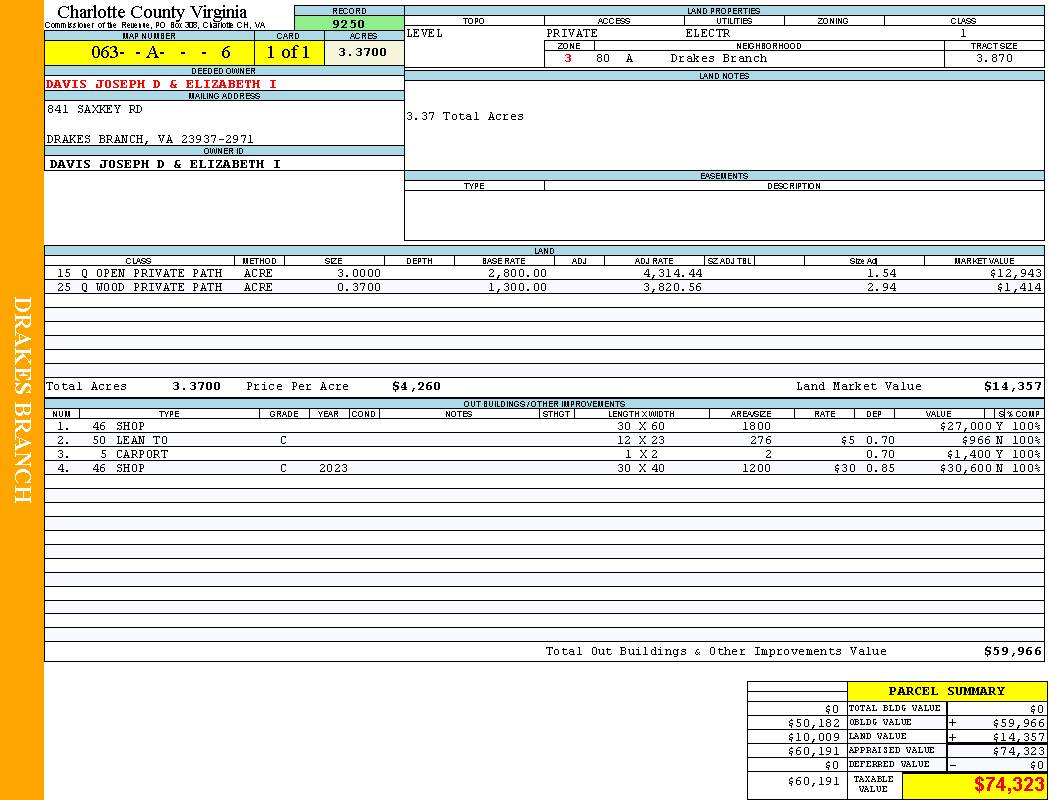
Task: Click the green record number 9250
Action: coord(348,23)
